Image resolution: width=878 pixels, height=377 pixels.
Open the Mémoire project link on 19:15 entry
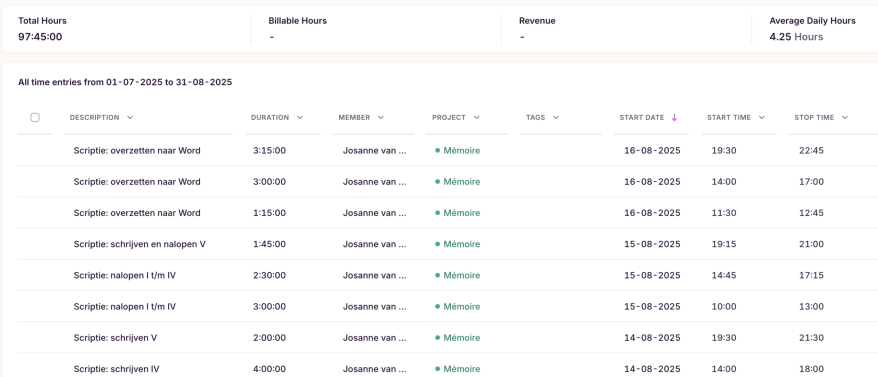[x=461, y=244]
